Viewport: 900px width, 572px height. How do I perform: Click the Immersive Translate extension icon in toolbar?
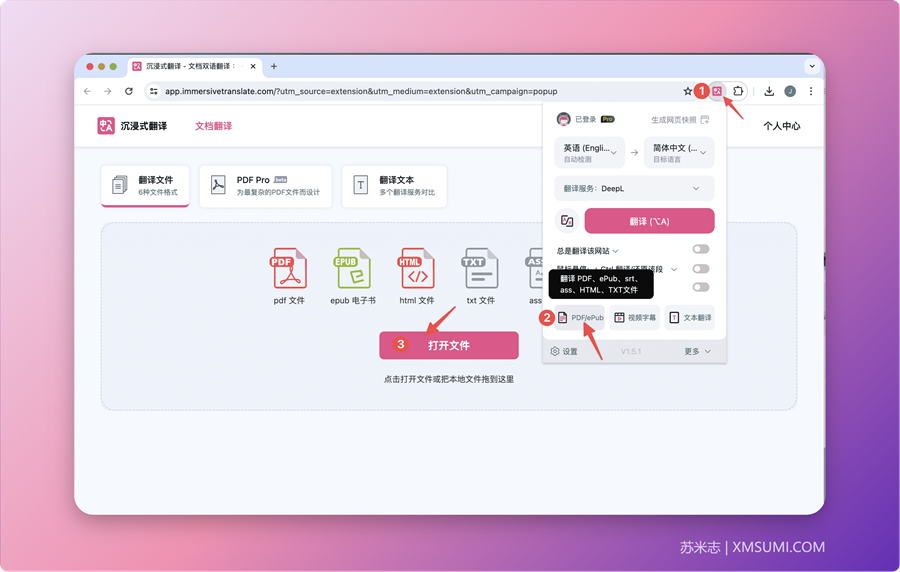click(x=717, y=91)
